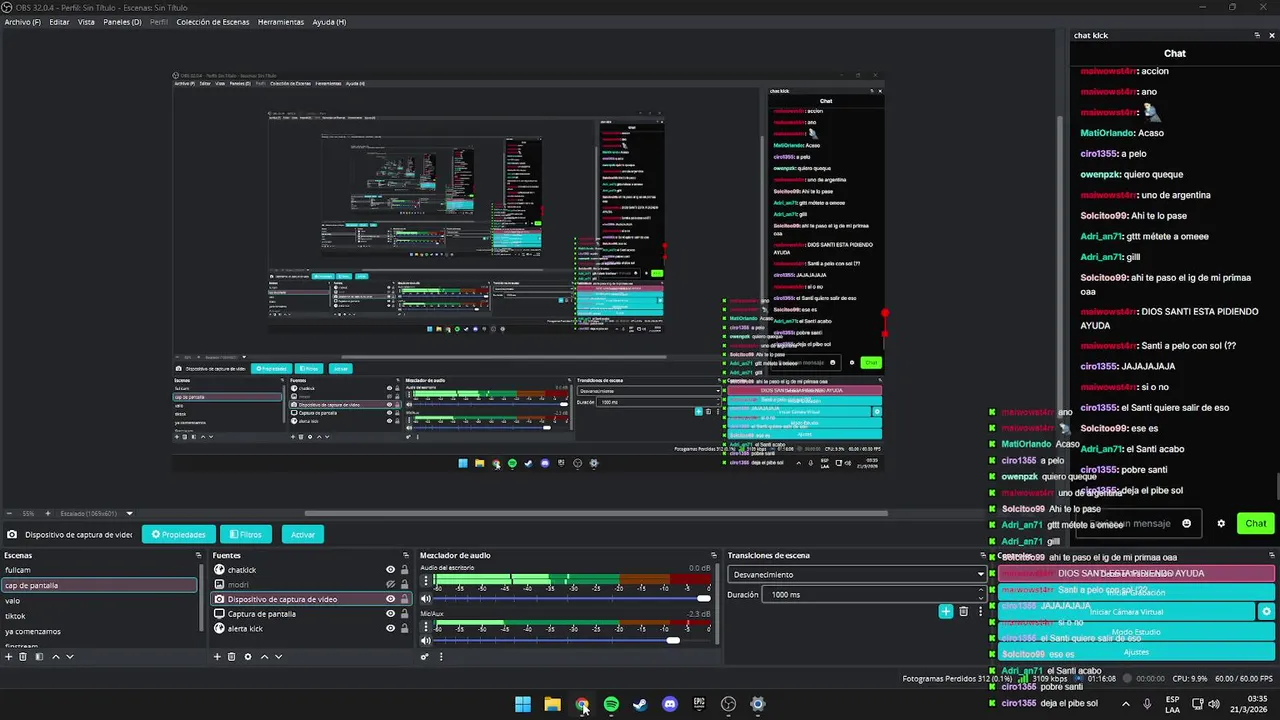Mute Audio del escritorio speaker icon
1280x720 pixels.
426,599
